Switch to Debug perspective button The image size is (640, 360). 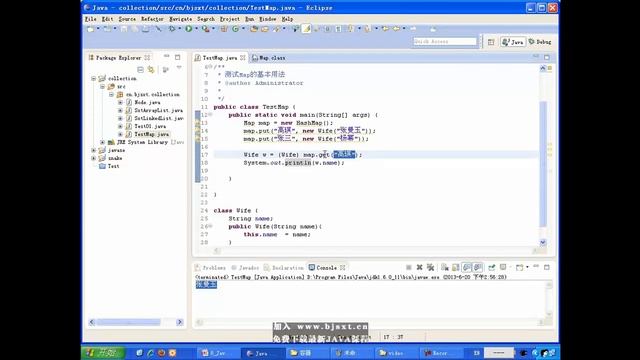540,42
